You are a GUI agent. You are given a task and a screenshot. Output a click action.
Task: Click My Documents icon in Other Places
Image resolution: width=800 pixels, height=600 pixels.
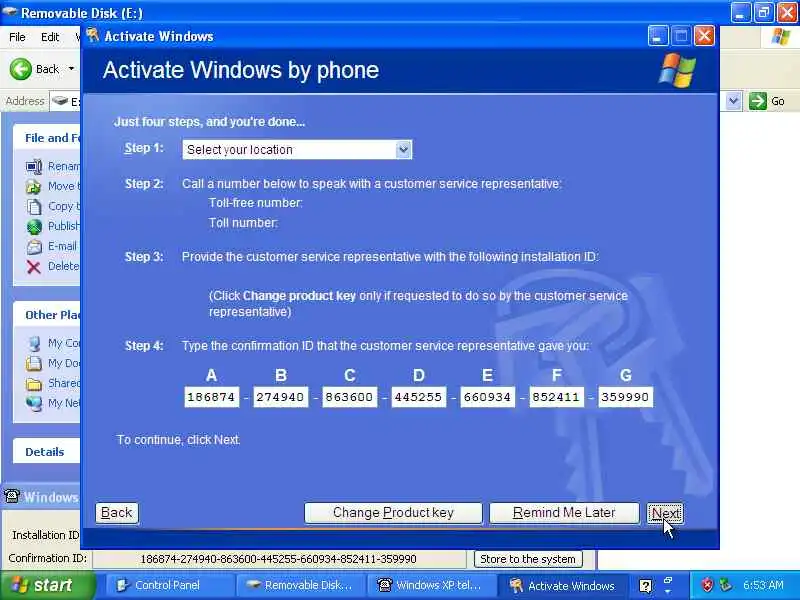pos(34,363)
